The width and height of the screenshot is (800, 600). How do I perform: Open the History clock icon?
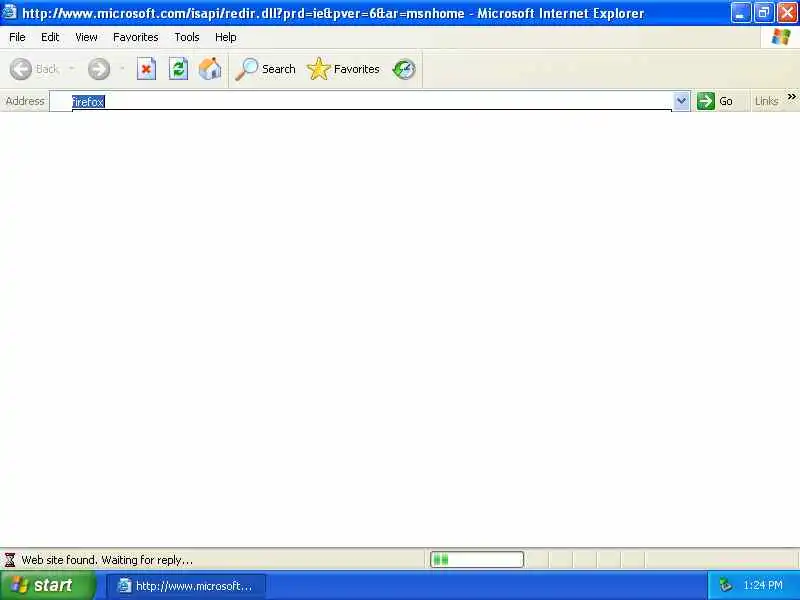[404, 69]
